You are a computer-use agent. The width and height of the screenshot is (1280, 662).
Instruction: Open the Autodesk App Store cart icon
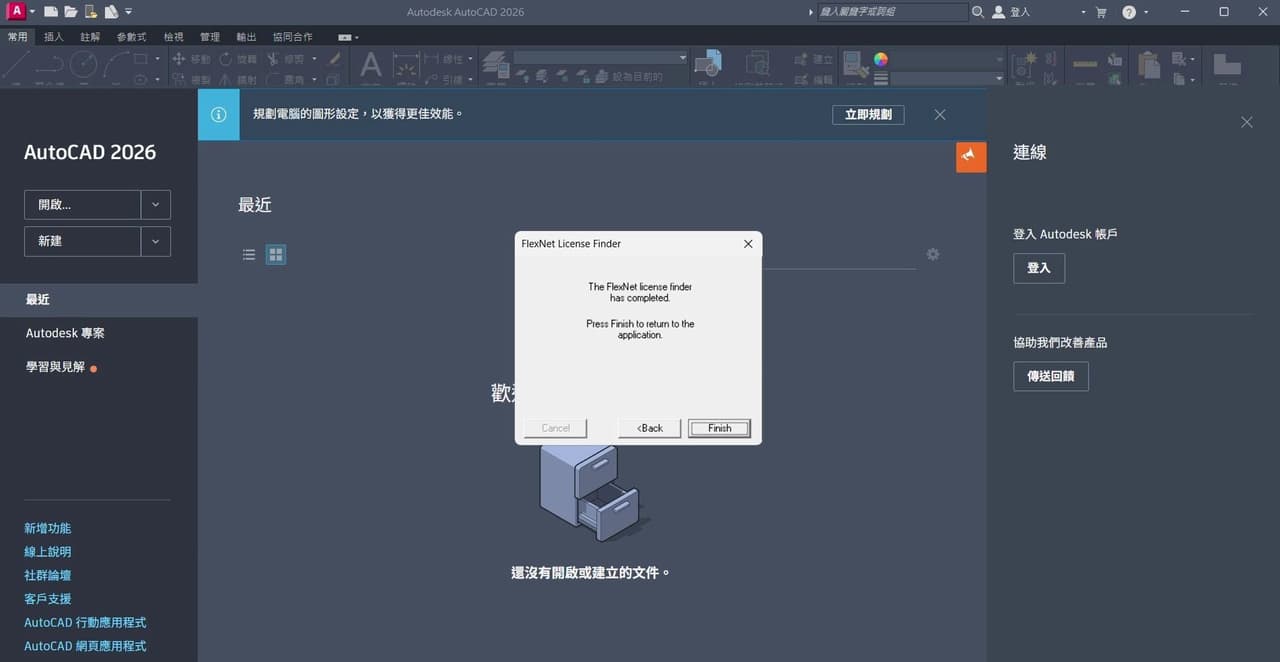coord(1101,12)
